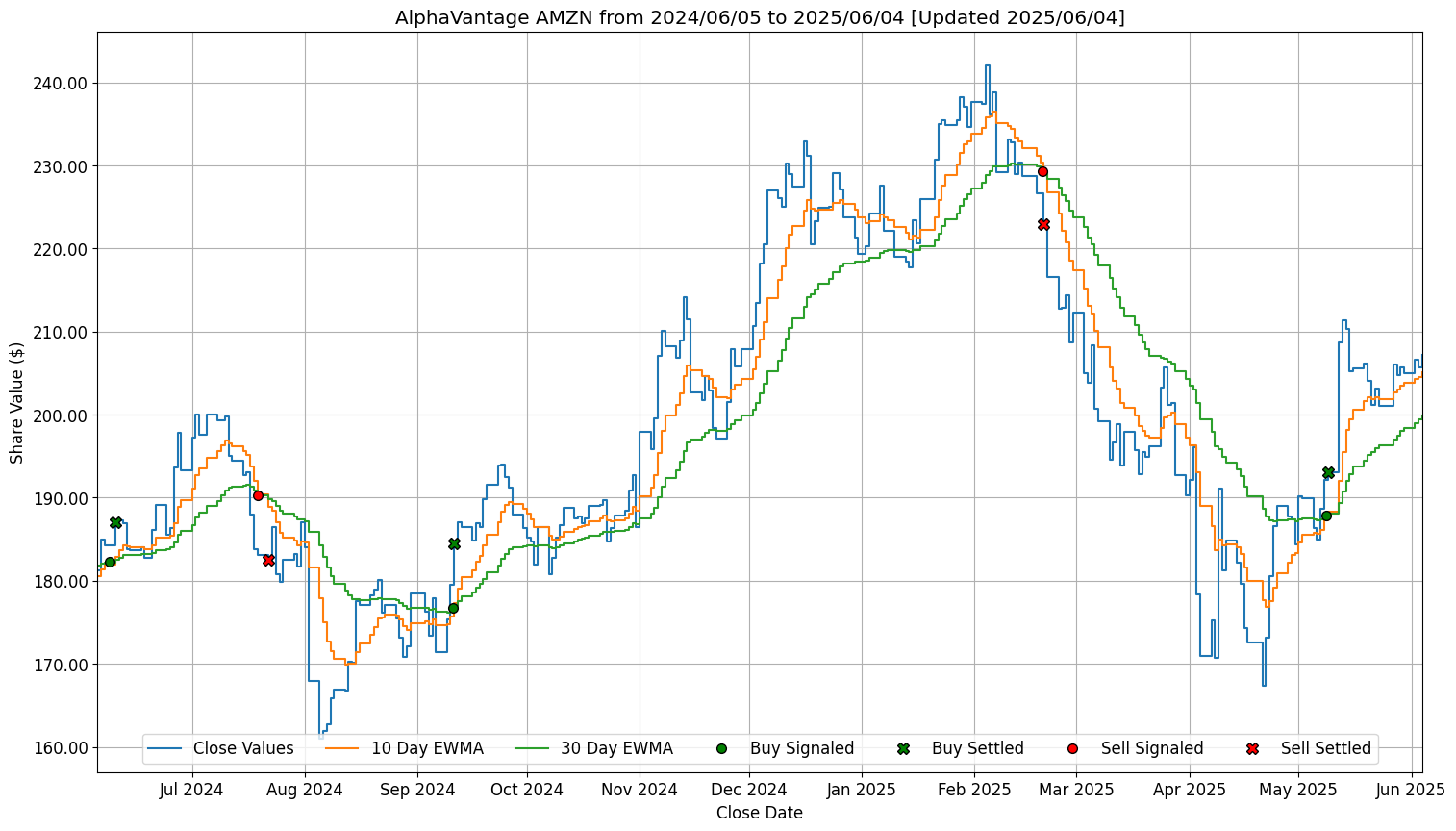
Task: Click the AlphaVantage AMZN chart title
Action: 760,17
